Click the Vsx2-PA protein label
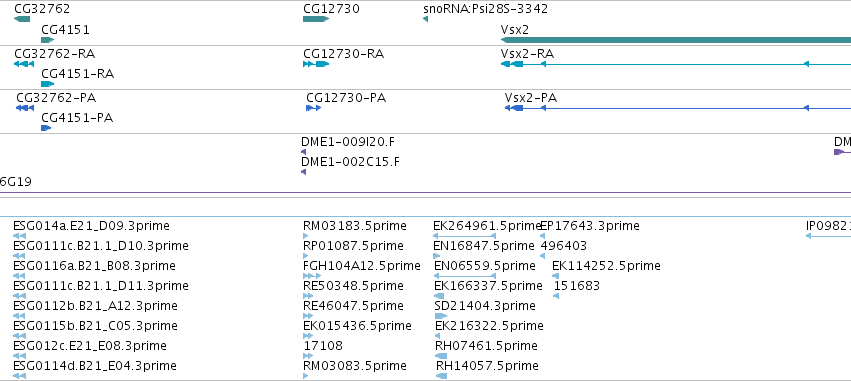851x381 pixels. (531, 98)
